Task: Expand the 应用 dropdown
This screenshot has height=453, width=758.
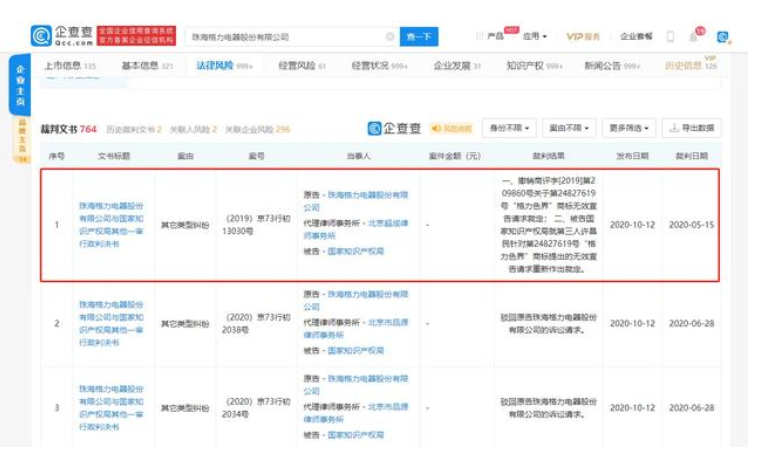Action: pyautogui.click(x=535, y=36)
